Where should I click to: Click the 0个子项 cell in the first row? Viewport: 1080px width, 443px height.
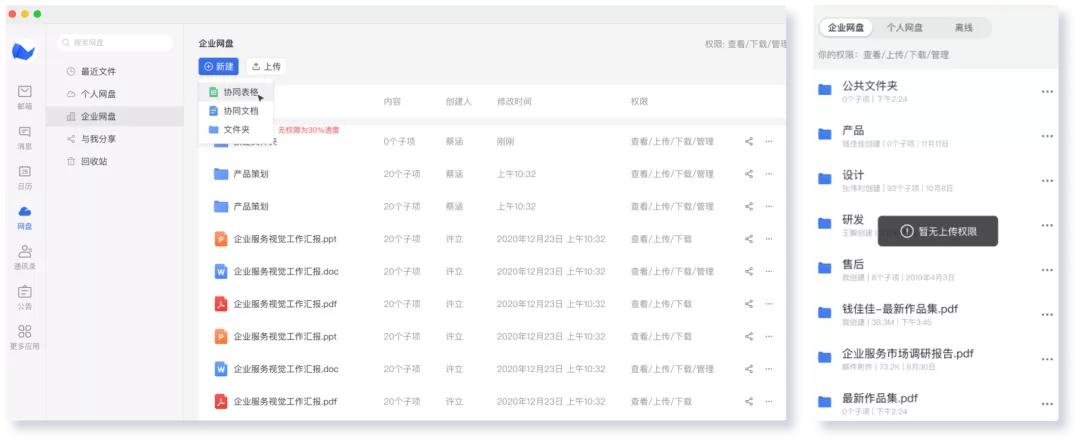click(x=399, y=141)
